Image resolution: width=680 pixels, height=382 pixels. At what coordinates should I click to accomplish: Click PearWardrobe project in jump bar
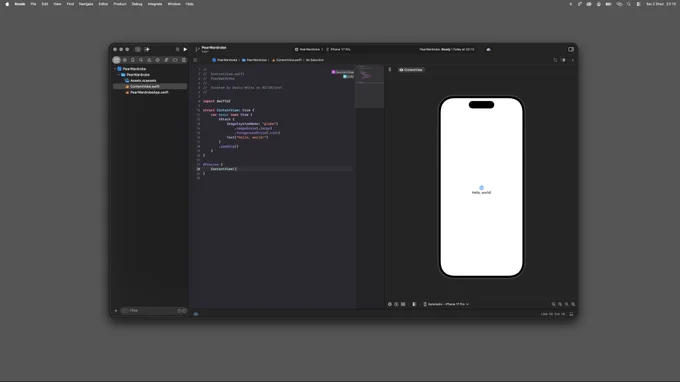225,60
